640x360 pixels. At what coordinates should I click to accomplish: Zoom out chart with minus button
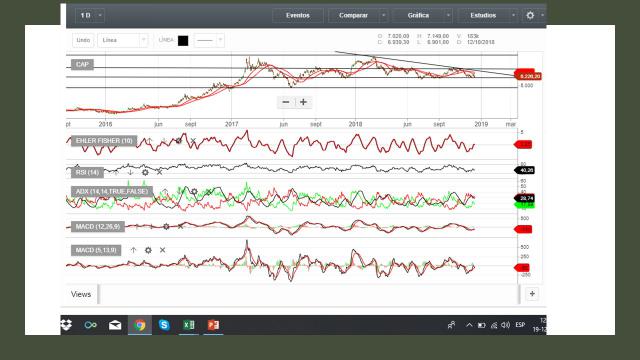(286, 102)
